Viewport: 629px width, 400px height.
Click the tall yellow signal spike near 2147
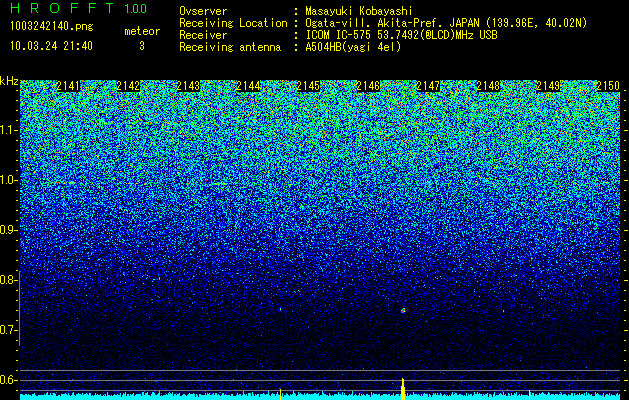click(x=403, y=389)
